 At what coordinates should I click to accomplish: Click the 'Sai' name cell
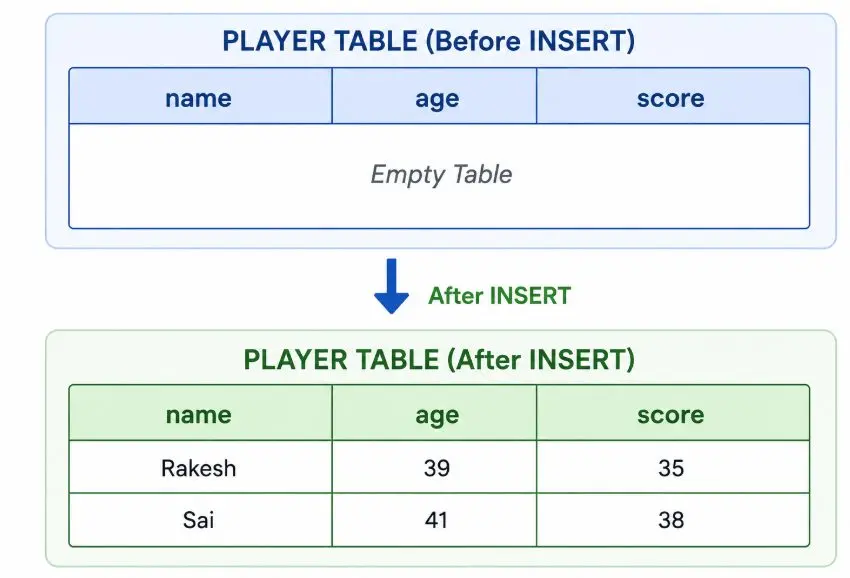[x=200, y=519]
